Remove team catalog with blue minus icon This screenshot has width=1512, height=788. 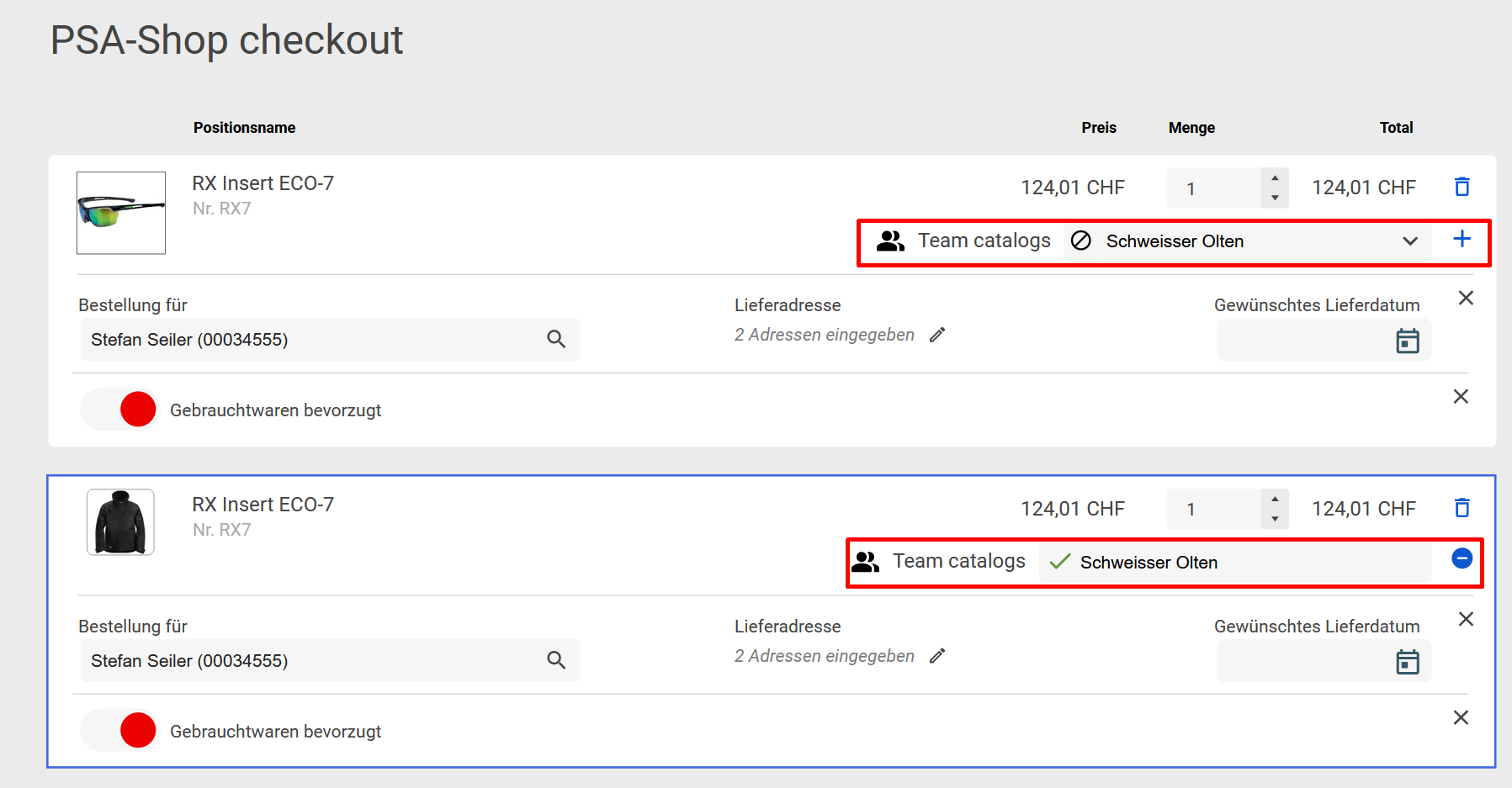[x=1462, y=558]
